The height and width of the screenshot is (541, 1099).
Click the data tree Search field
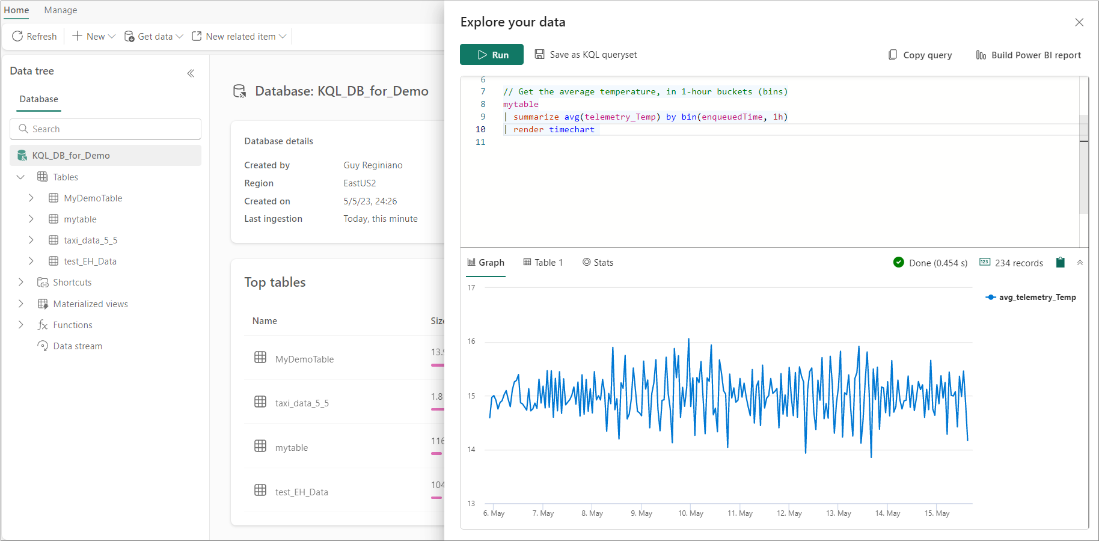(106, 129)
